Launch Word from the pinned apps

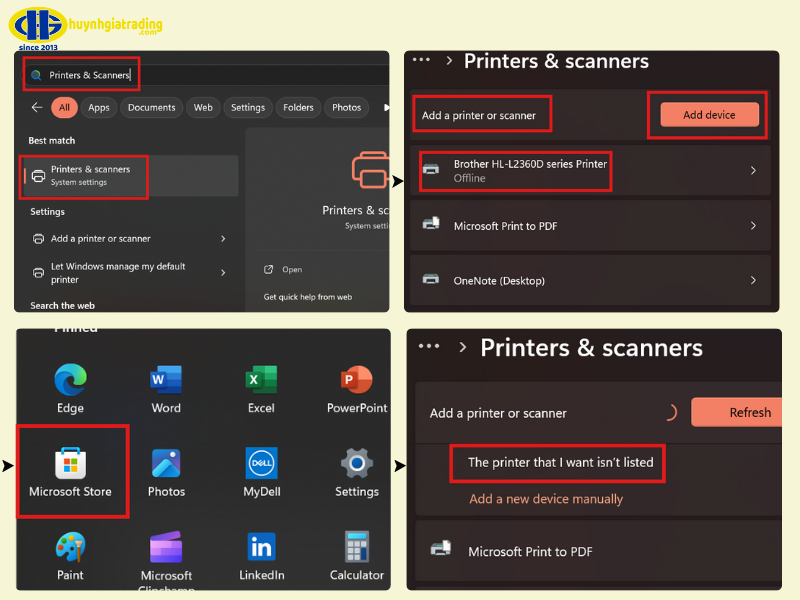pos(166,379)
